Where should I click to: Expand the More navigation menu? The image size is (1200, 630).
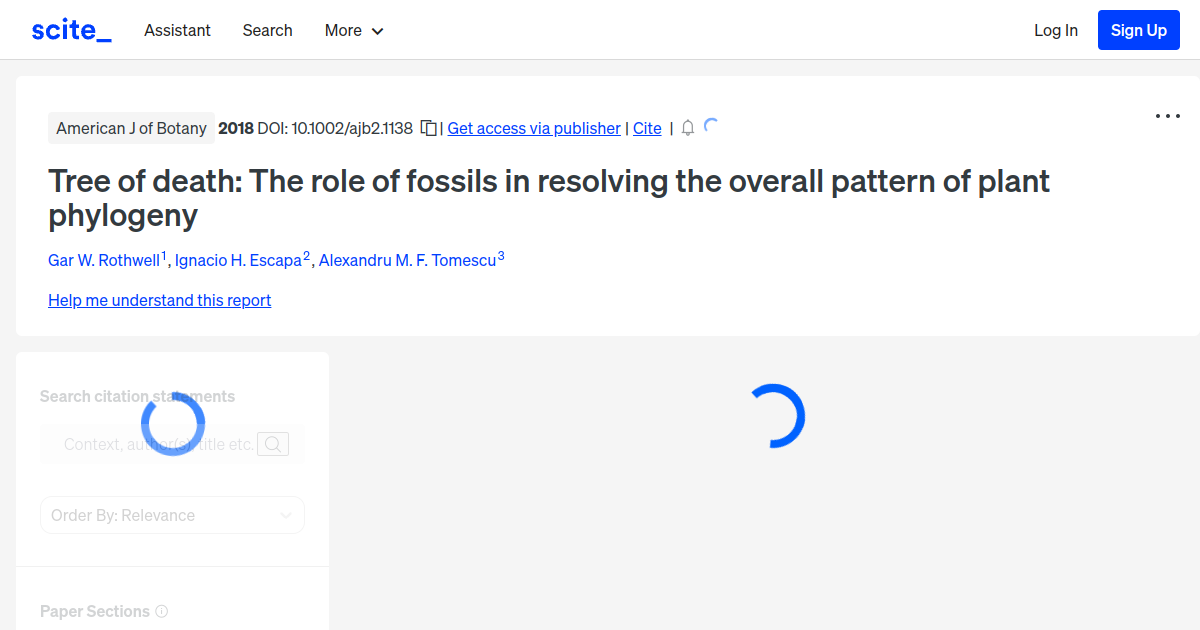click(353, 30)
